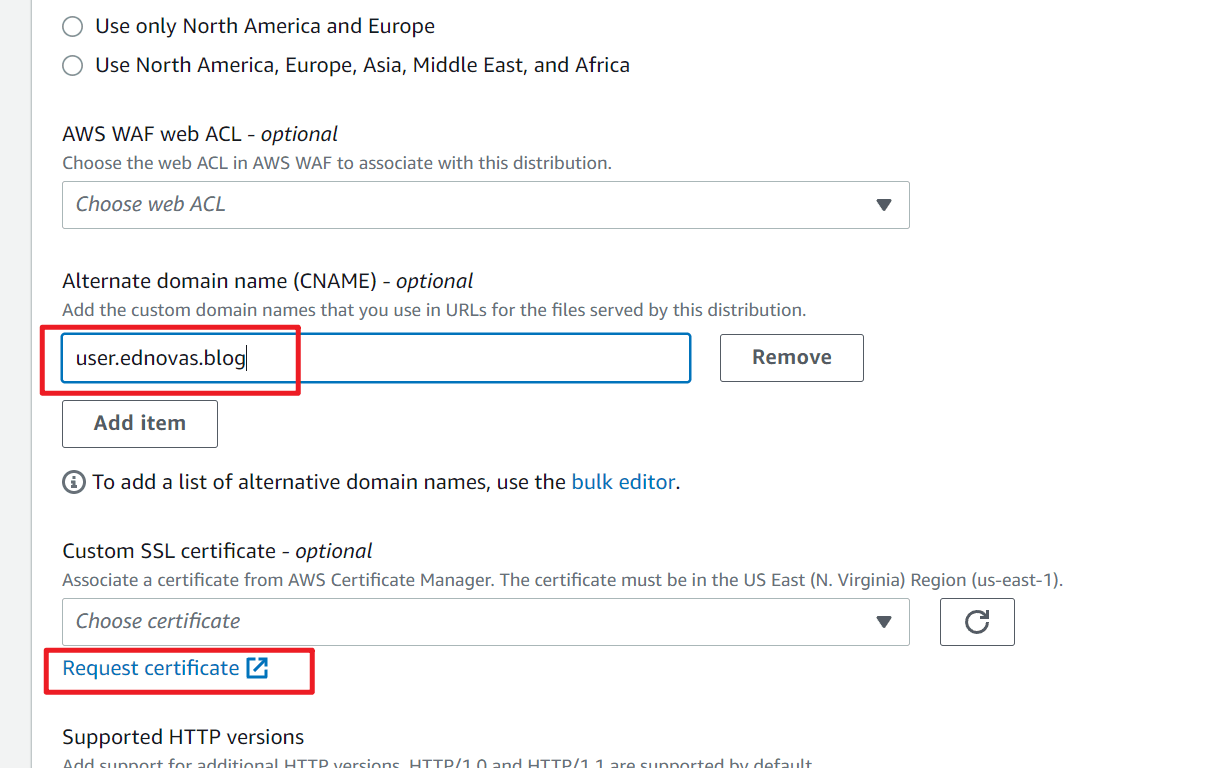Select the radio button for Use only North America and Europe
Viewport: 1221px width, 768px height.
(x=71, y=26)
